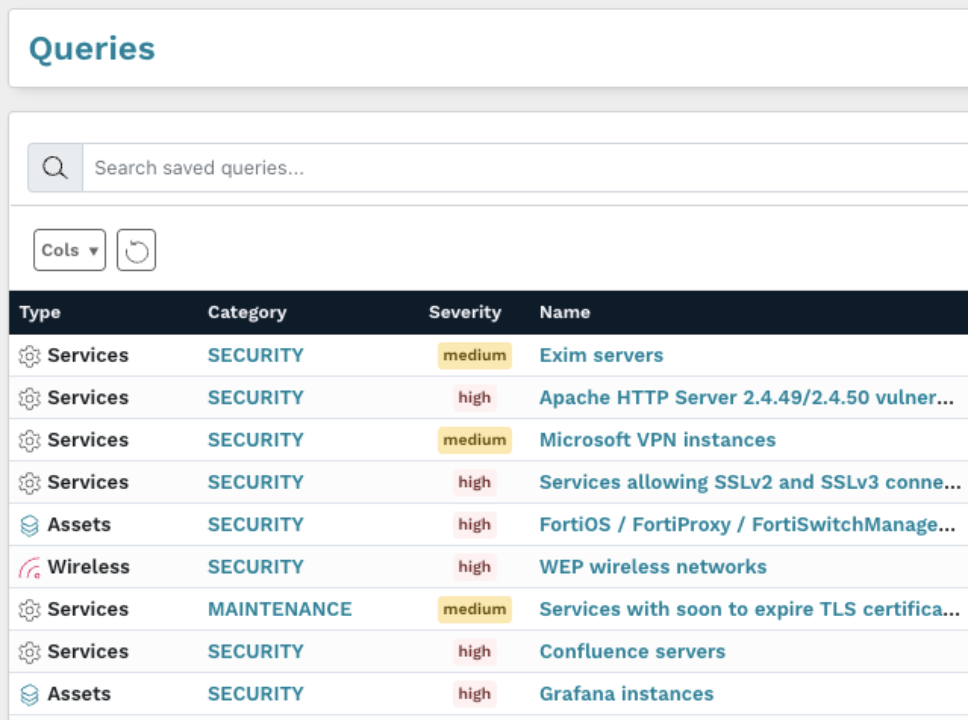The image size is (968, 720).
Task: Click the medium badge for expiring TLS certificates
Action: coord(475,609)
